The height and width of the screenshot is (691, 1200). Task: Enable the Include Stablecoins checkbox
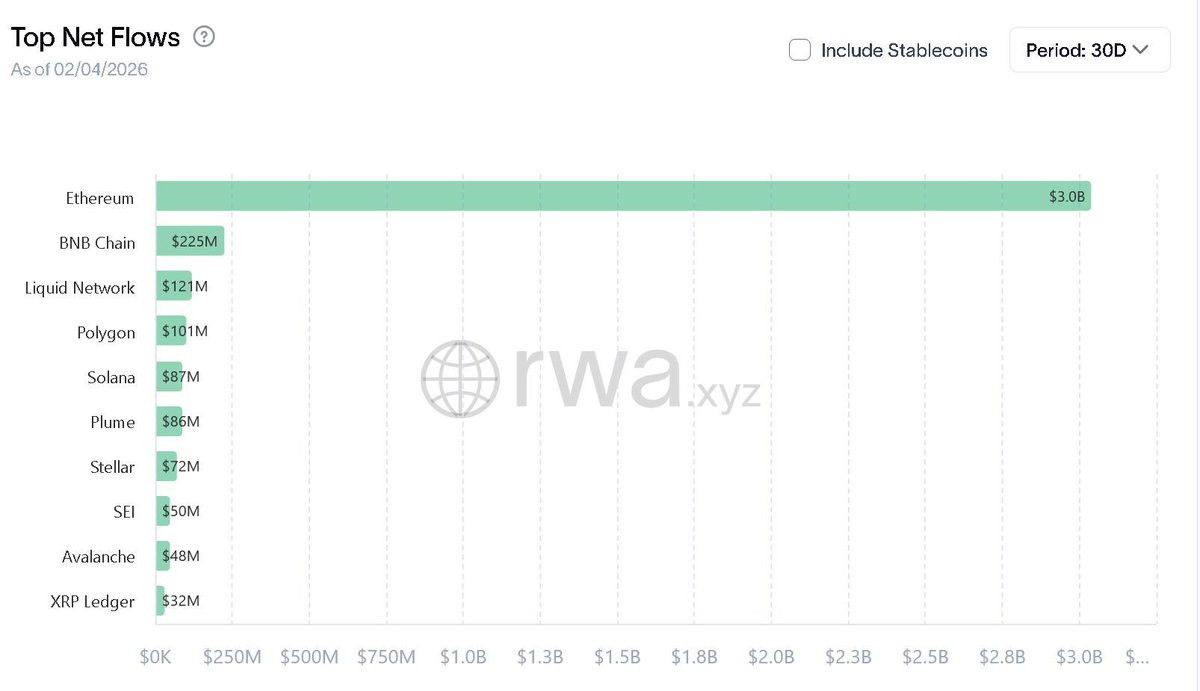(800, 50)
